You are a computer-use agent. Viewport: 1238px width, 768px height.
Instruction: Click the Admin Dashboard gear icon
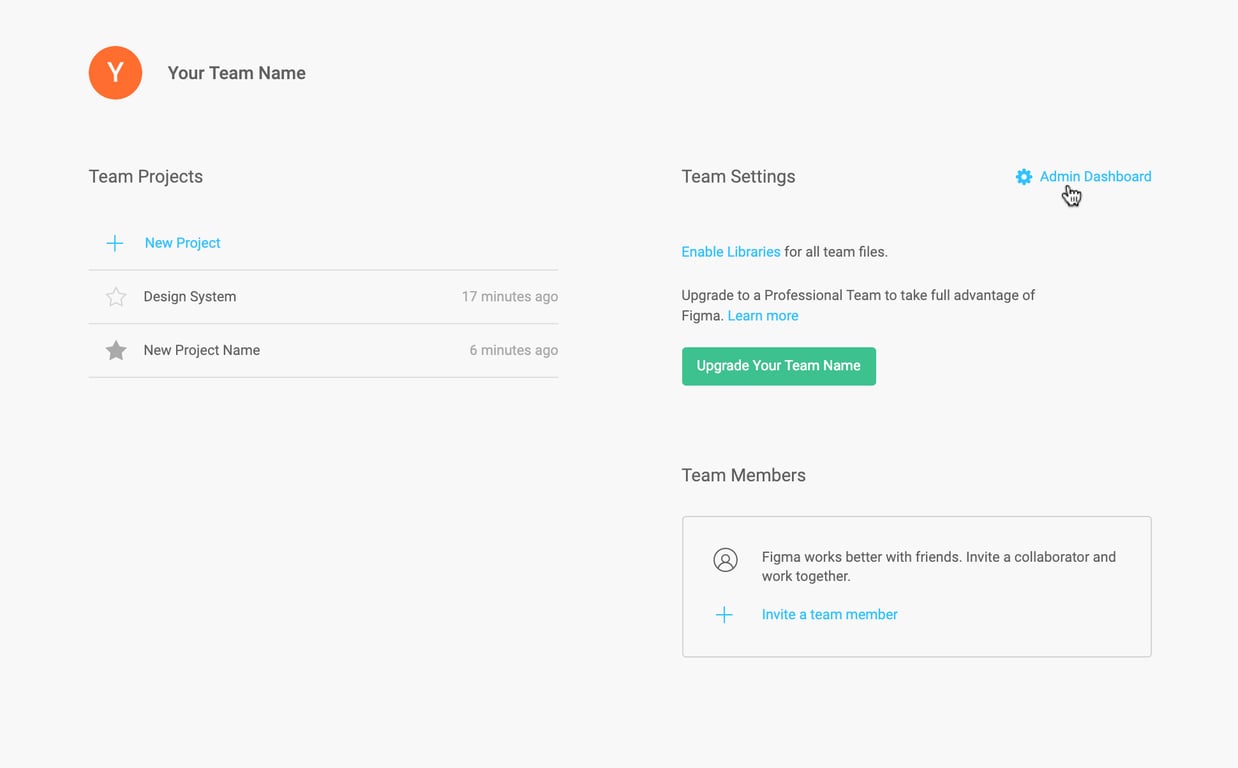coord(1023,177)
